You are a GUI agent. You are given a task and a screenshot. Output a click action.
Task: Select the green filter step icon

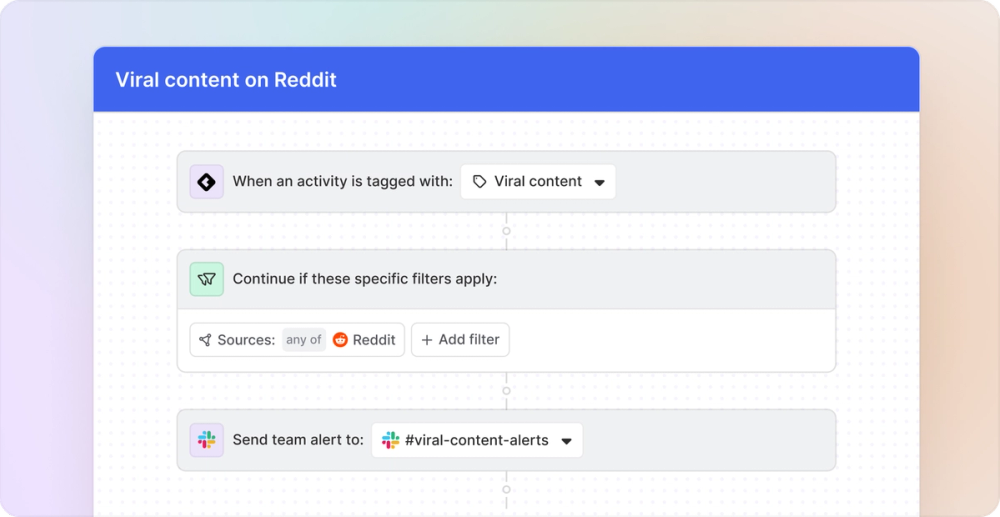(x=207, y=279)
